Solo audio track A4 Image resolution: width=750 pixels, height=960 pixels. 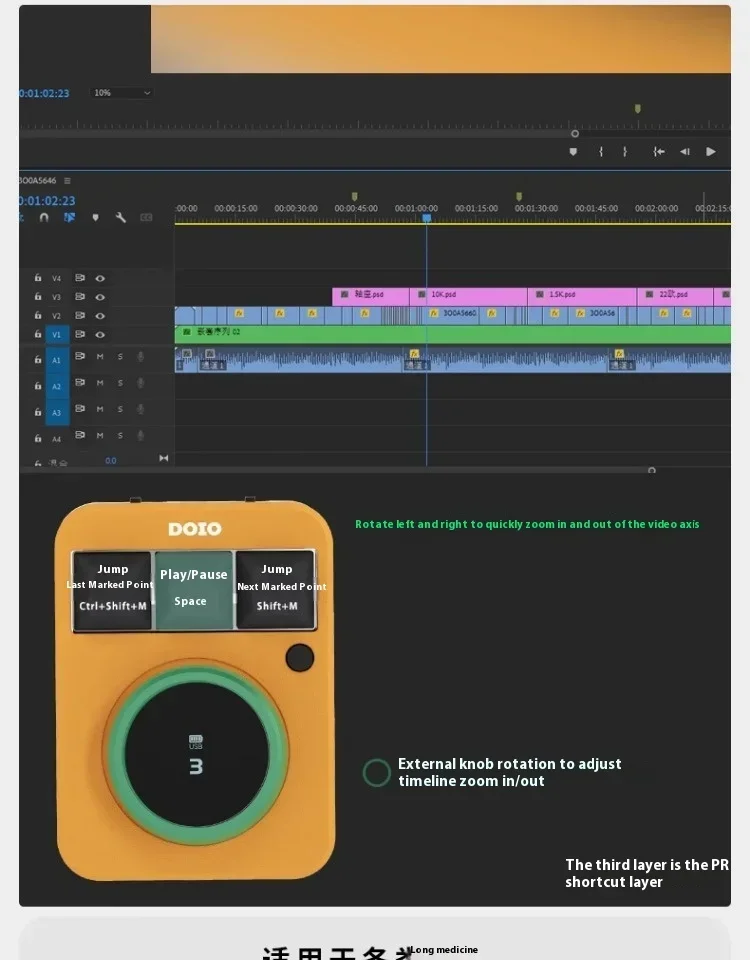tap(120, 435)
